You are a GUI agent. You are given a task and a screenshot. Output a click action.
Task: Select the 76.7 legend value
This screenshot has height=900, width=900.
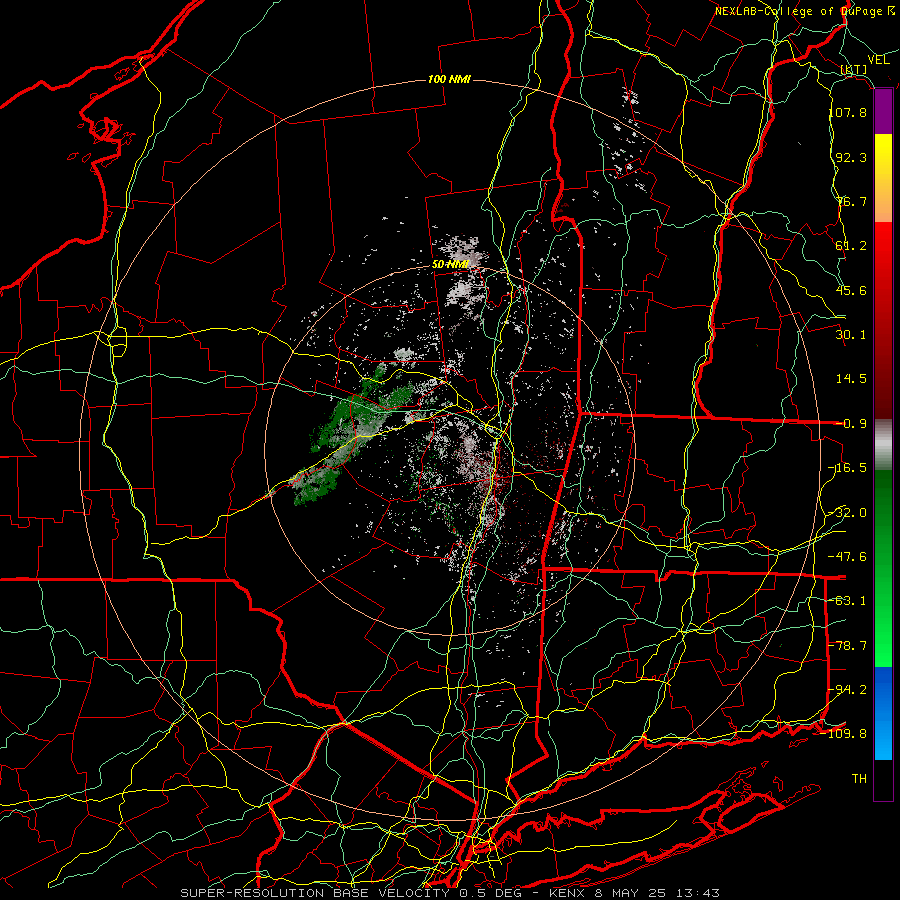point(851,201)
